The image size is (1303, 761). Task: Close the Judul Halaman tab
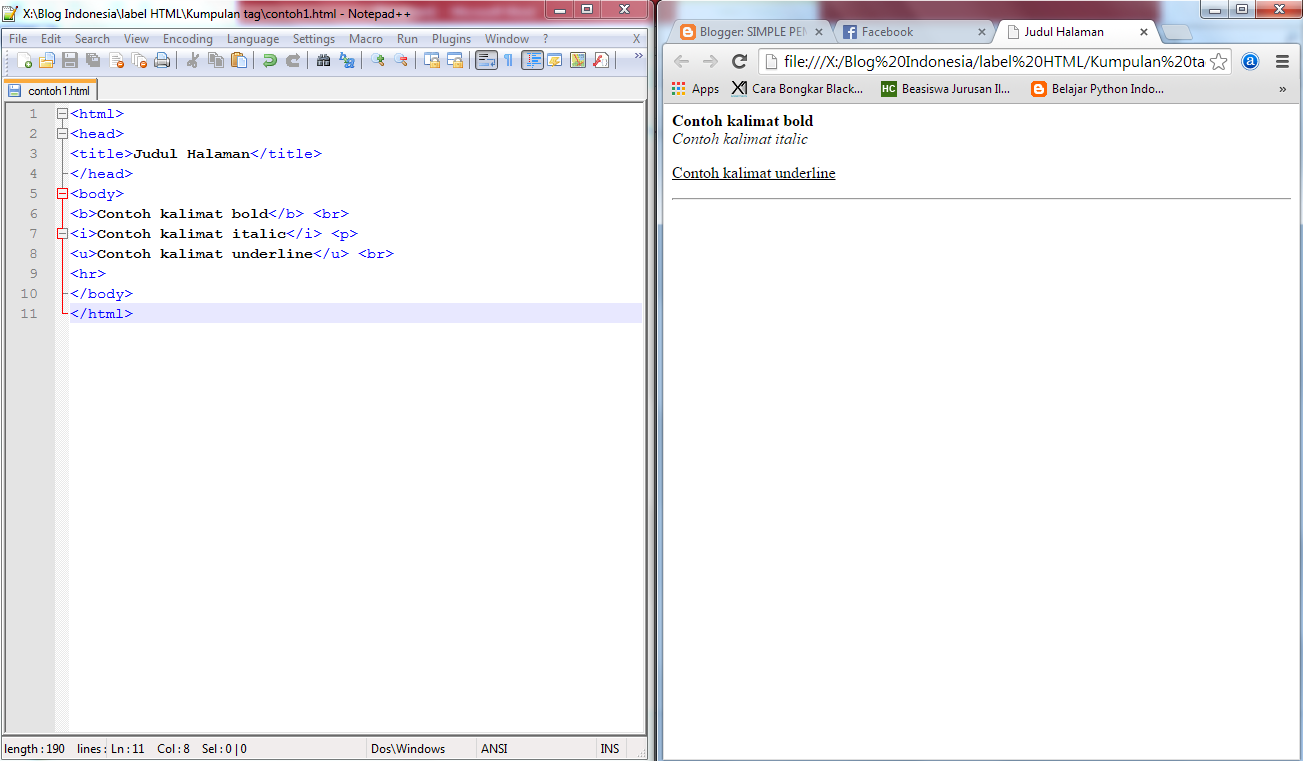pos(1144,32)
